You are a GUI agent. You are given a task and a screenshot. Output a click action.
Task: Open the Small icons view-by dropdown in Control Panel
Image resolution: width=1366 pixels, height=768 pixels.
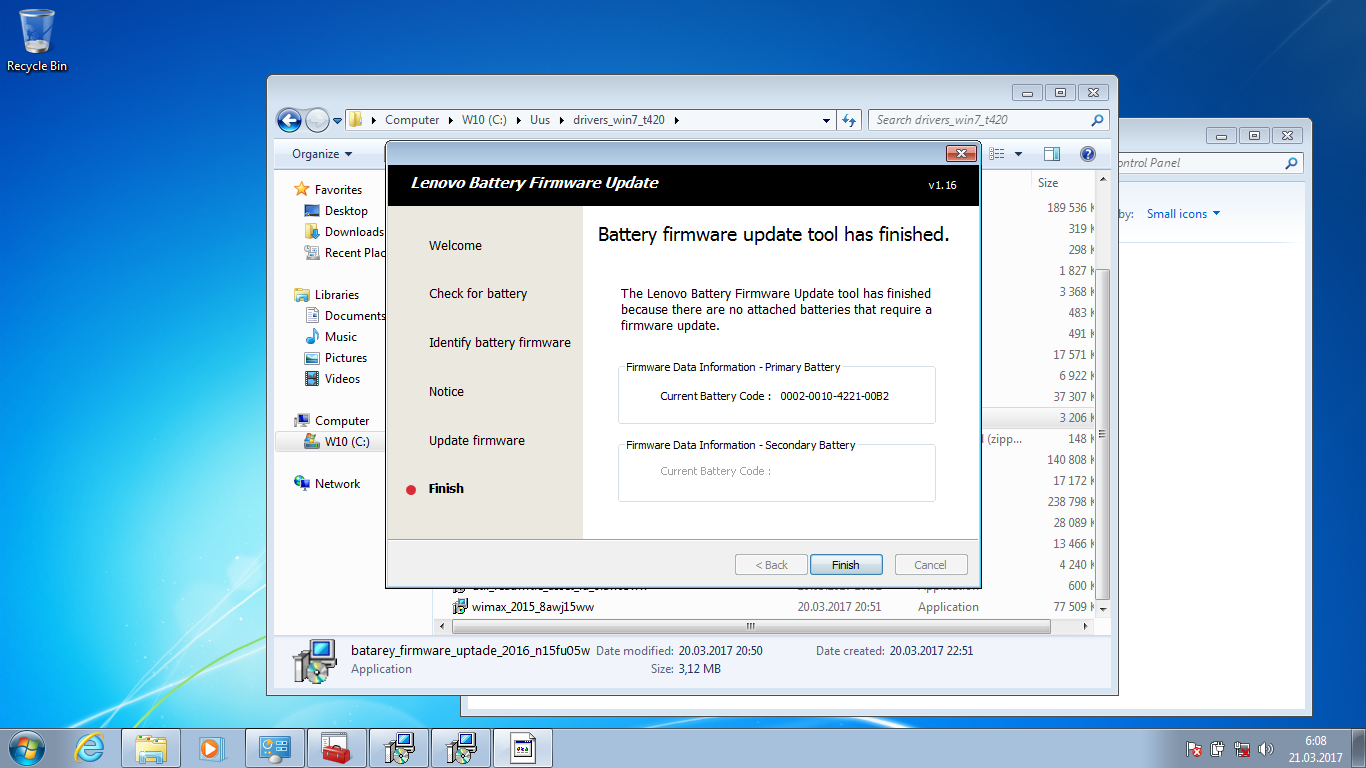[1184, 214]
